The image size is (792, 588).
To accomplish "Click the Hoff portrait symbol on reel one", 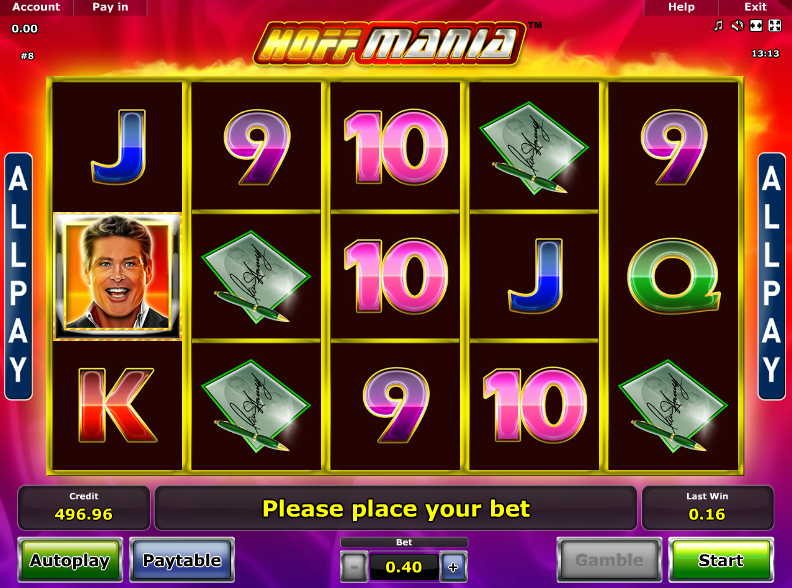I will (x=117, y=276).
